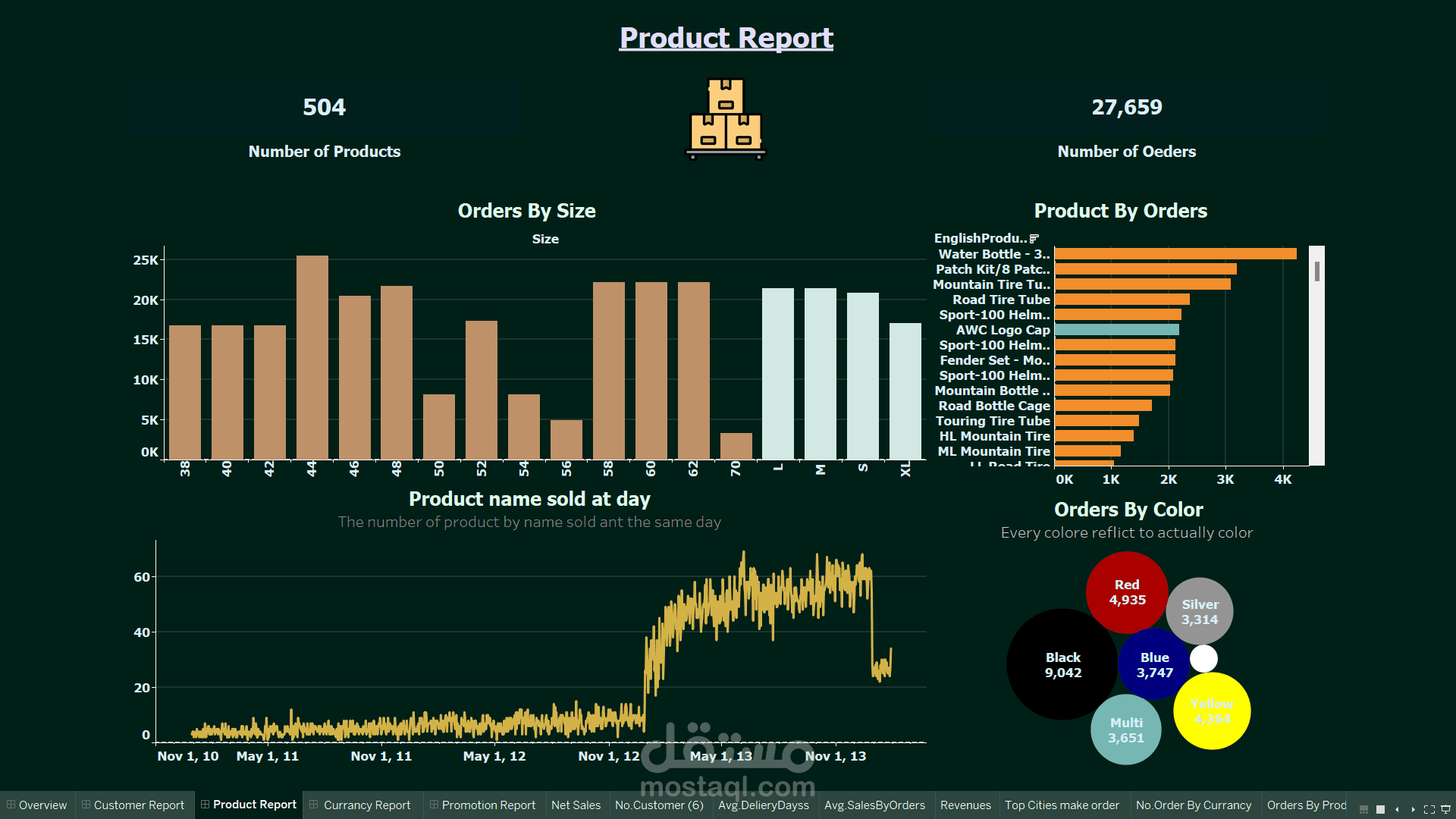Select the AWC Logo Cap bar
The image size is (1456, 819).
(x=1116, y=330)
